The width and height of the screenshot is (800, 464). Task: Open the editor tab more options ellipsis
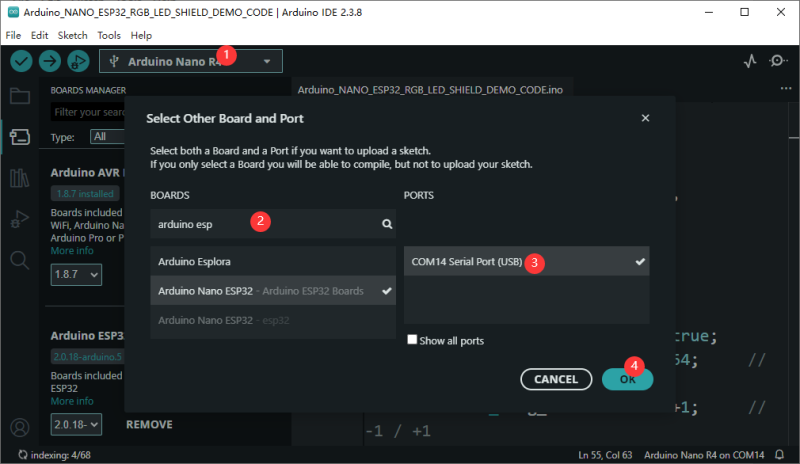[x=786, y=89]
